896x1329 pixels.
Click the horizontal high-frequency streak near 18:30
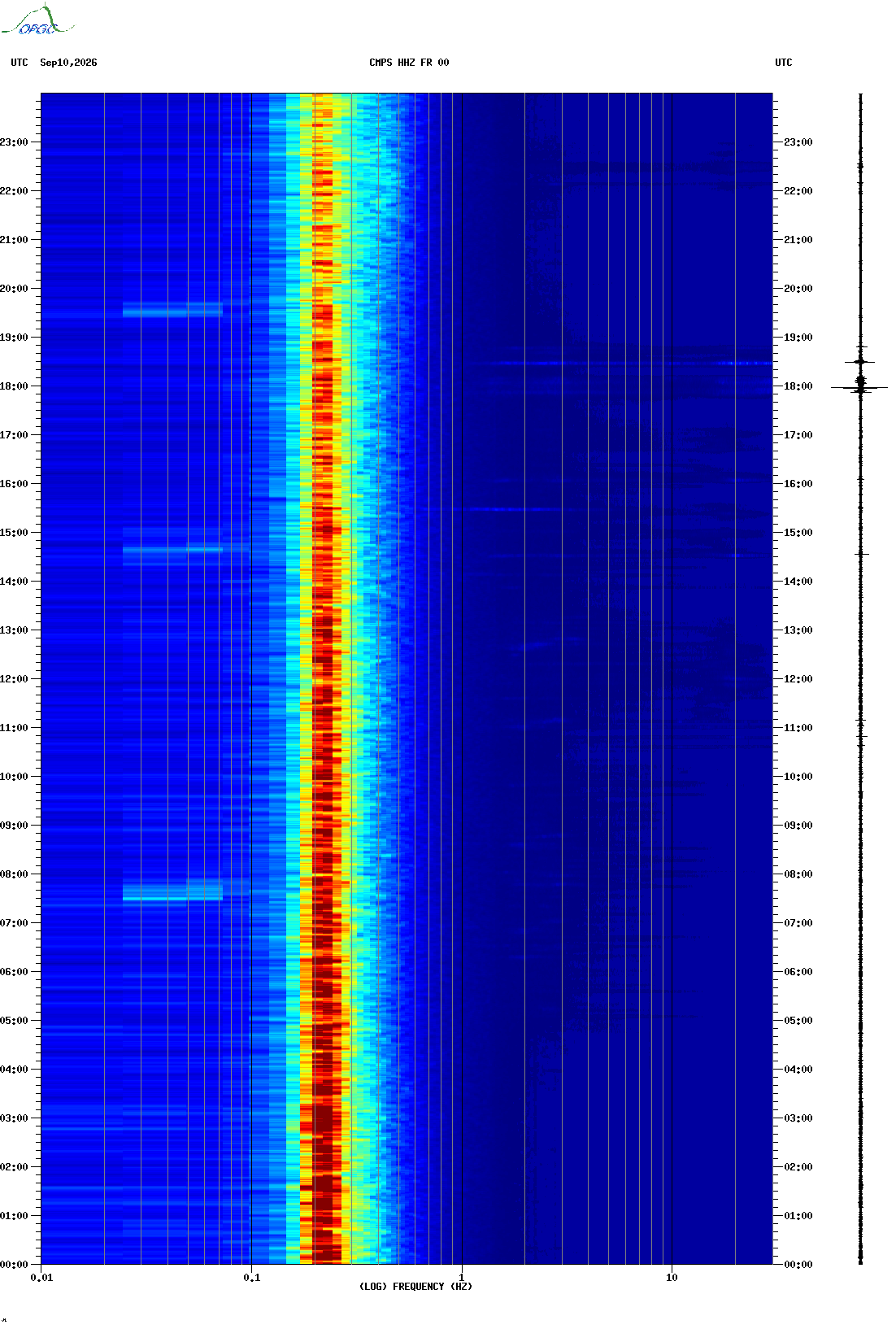tap(634, 363)
